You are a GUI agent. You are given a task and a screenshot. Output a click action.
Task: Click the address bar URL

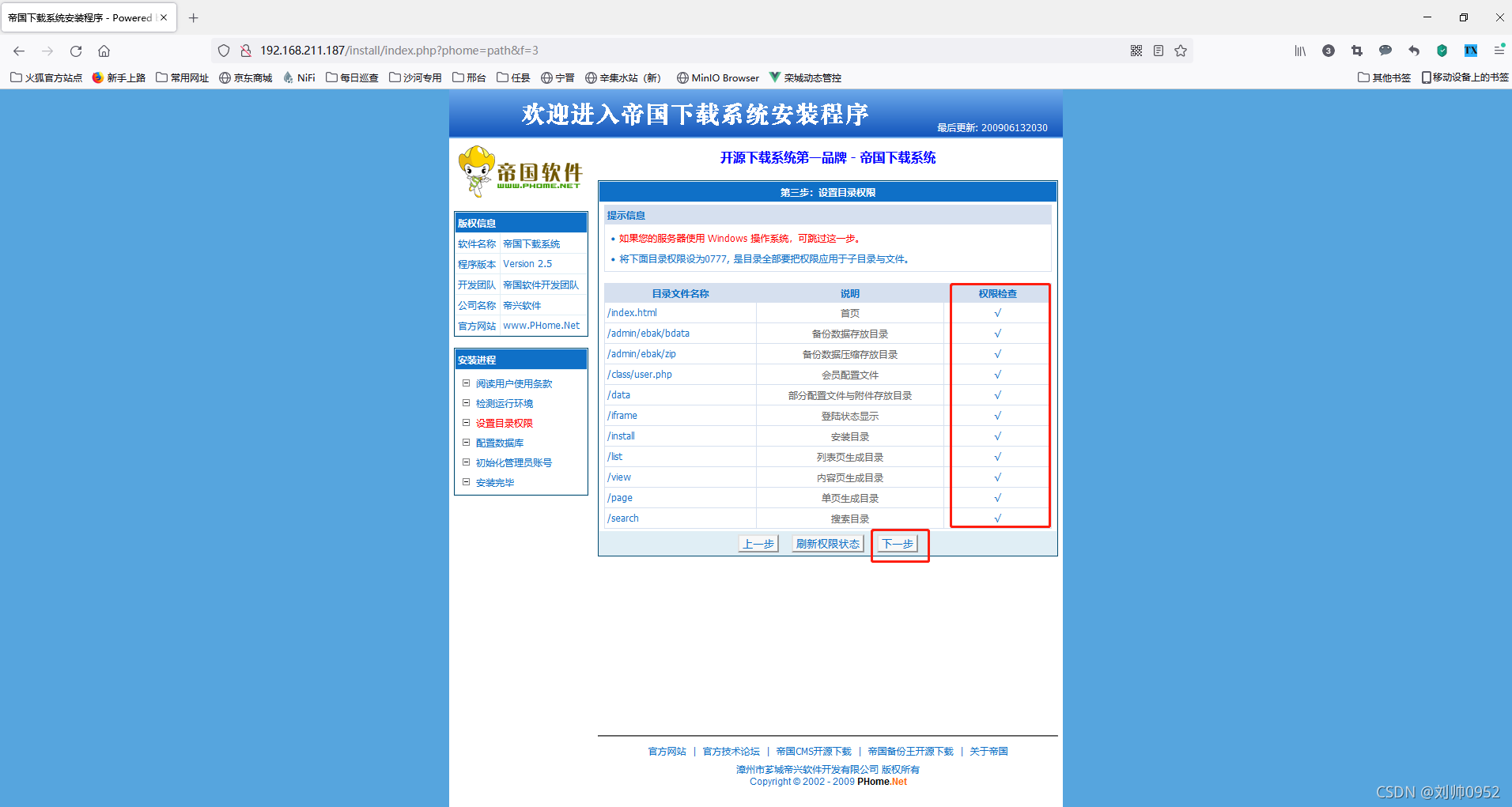tap(399, 51)
